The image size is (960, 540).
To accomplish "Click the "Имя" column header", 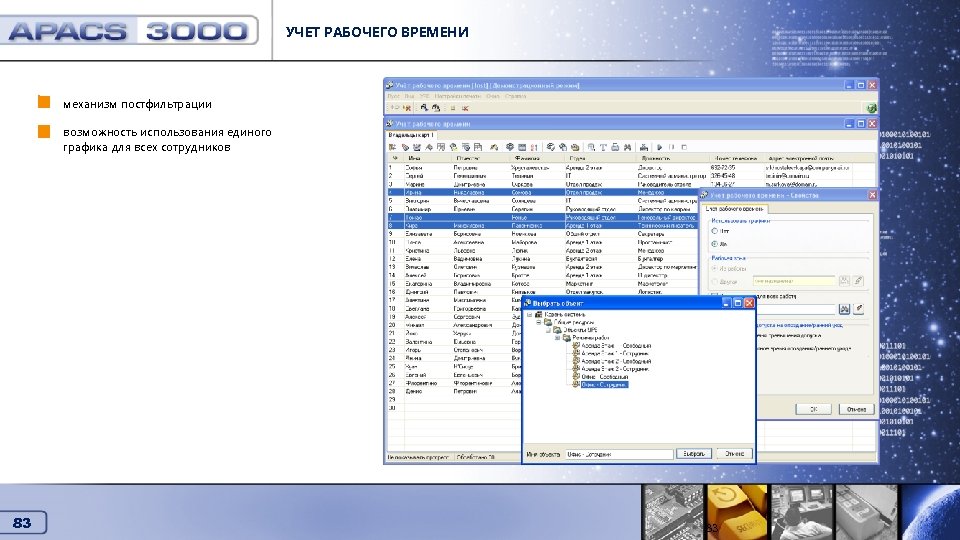I will [x=427, y=158].
